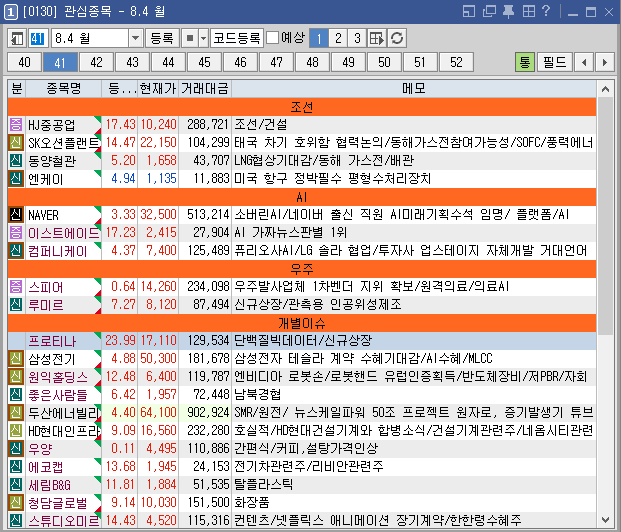Switch to group tab 48
This screenshot has width=621, height=532.
coord(312,62)
